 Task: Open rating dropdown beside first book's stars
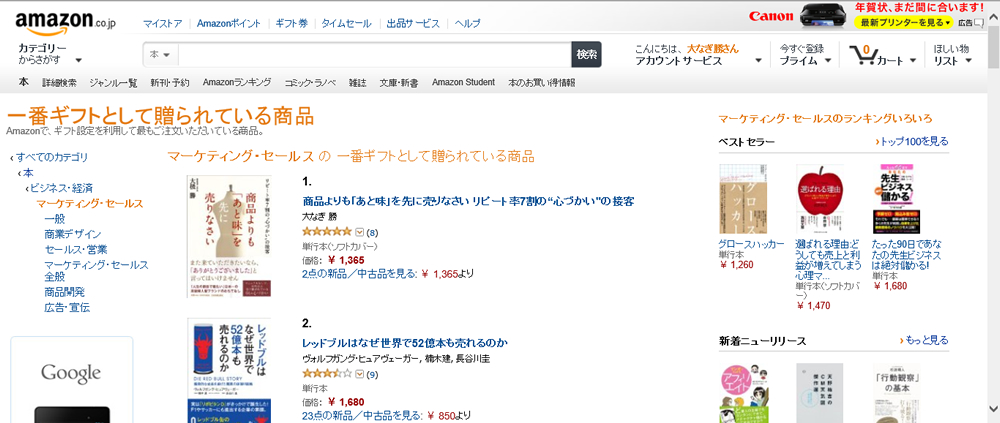[x=359, y=232]
